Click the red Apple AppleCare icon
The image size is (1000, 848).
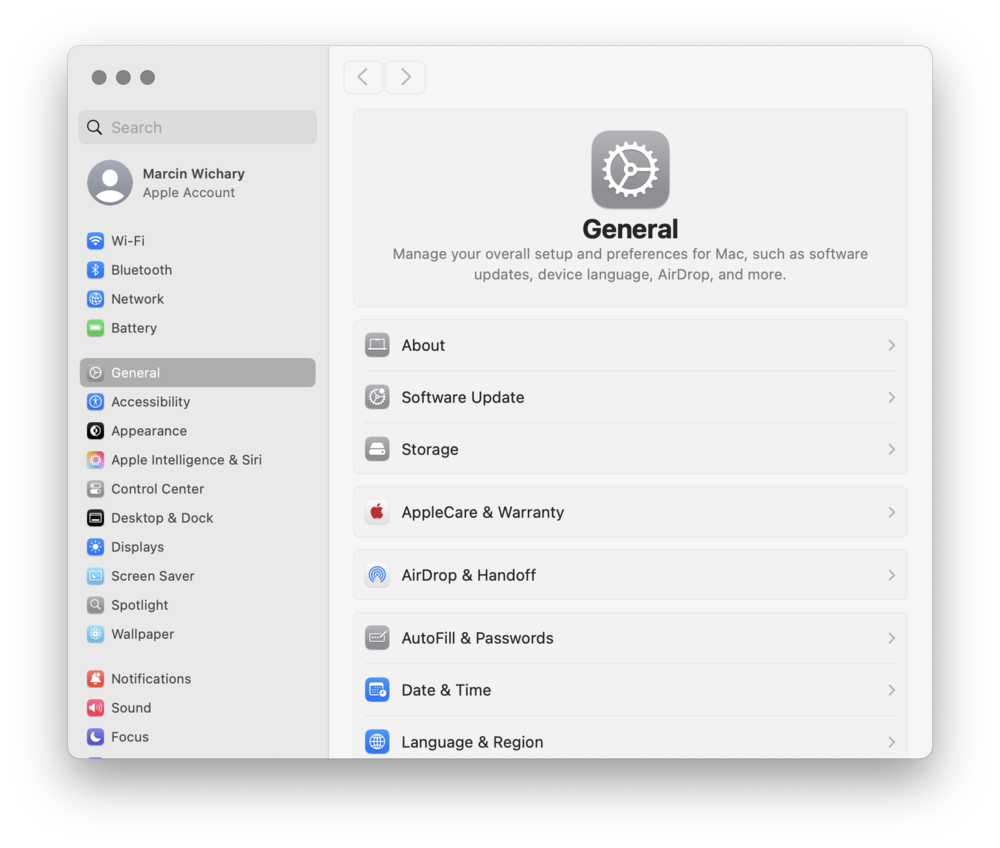pyautogui.click(x=377, y=512)
